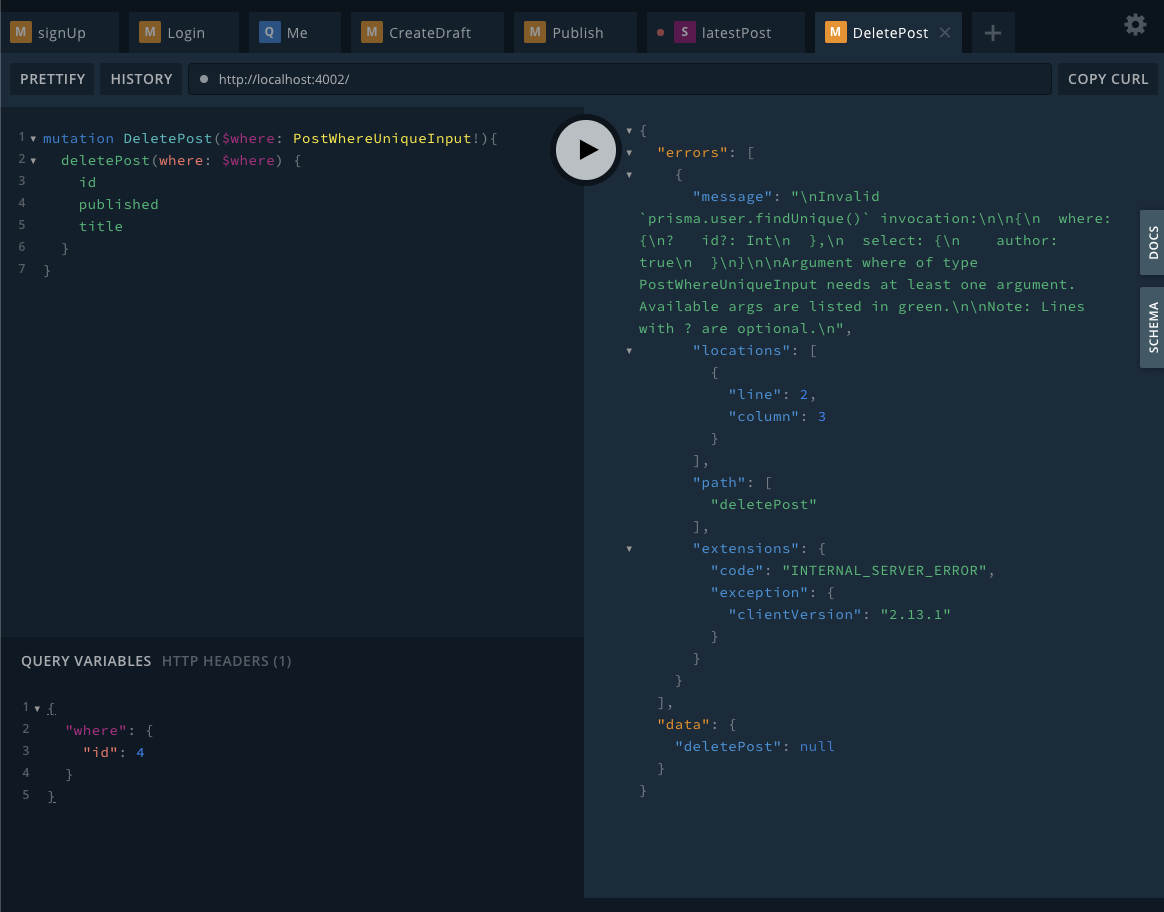Click the "column": 3 entry
Viewport: 1164px width, 912px height.
tap(777, 416)
